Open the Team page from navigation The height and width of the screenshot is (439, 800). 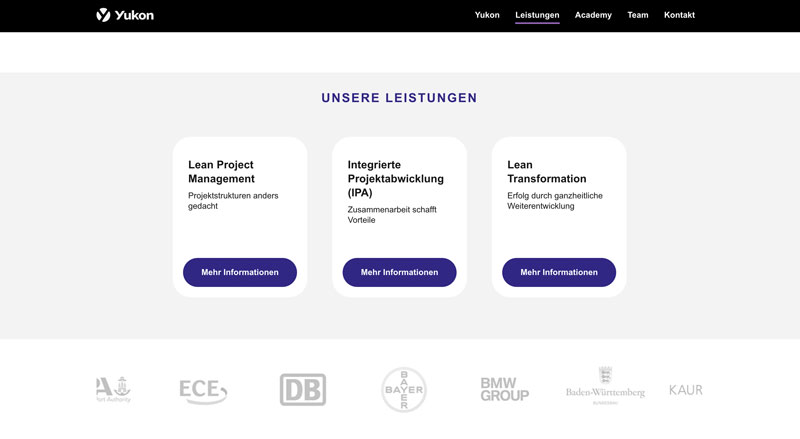(638, 15)
